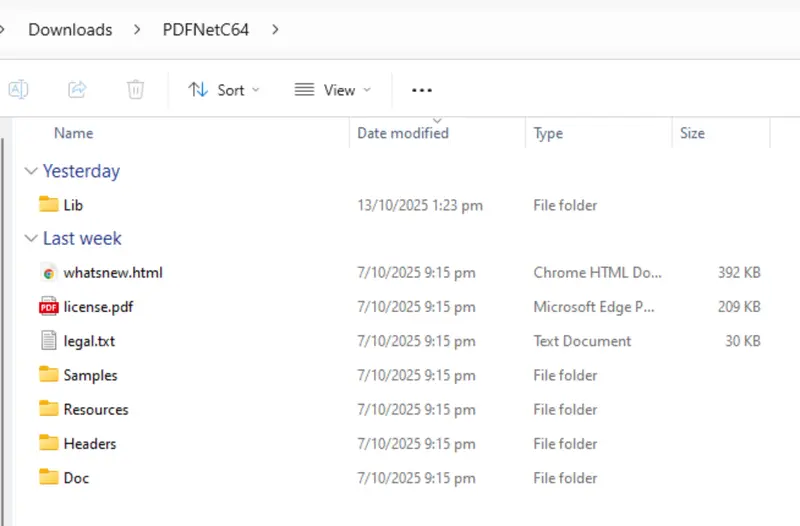This screenshot has width=800, height=526.
Task: Click the Doc folder name
Action: click(76, 478)
